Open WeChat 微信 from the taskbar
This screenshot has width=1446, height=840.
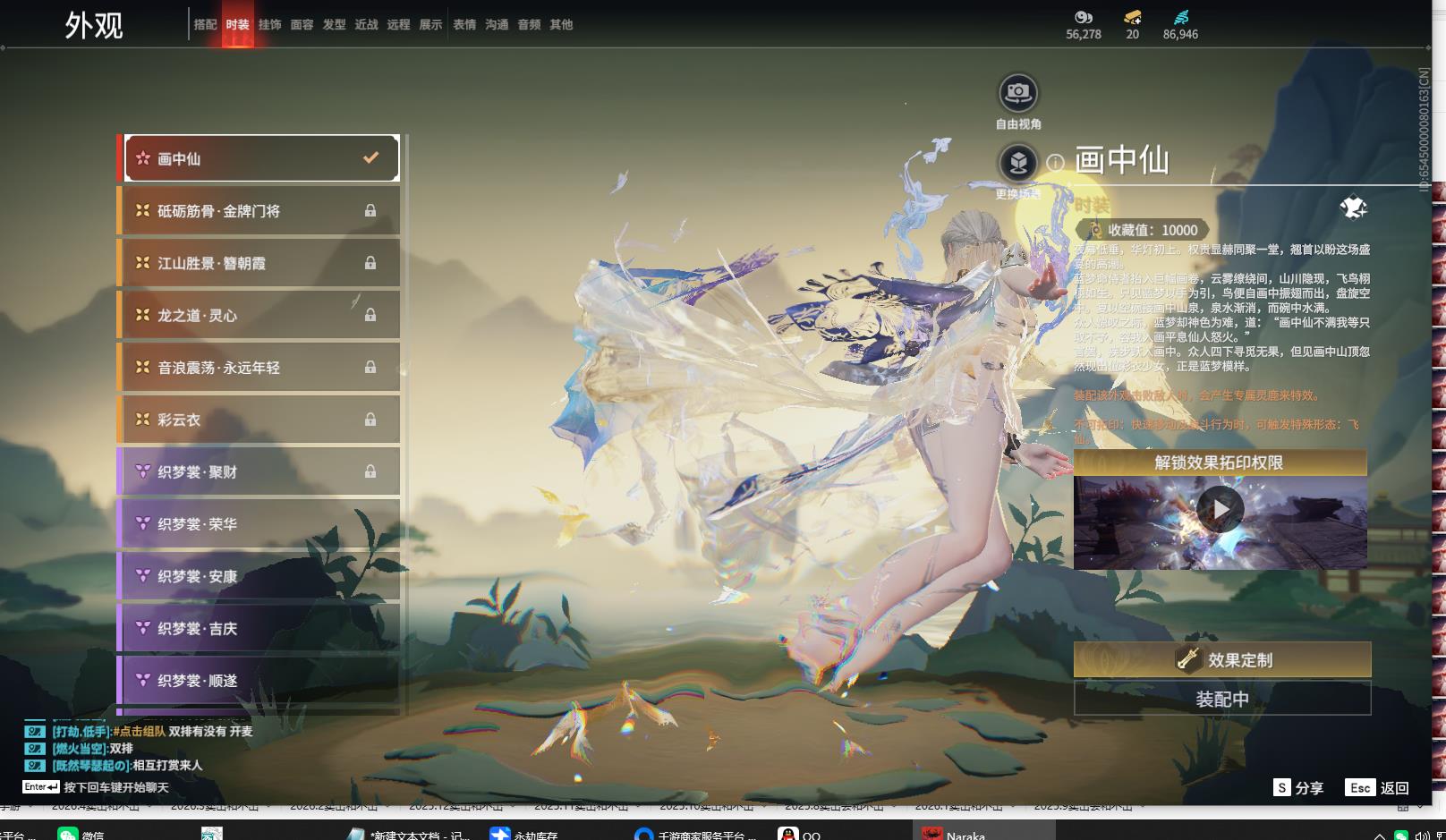(x=81, y=834)
